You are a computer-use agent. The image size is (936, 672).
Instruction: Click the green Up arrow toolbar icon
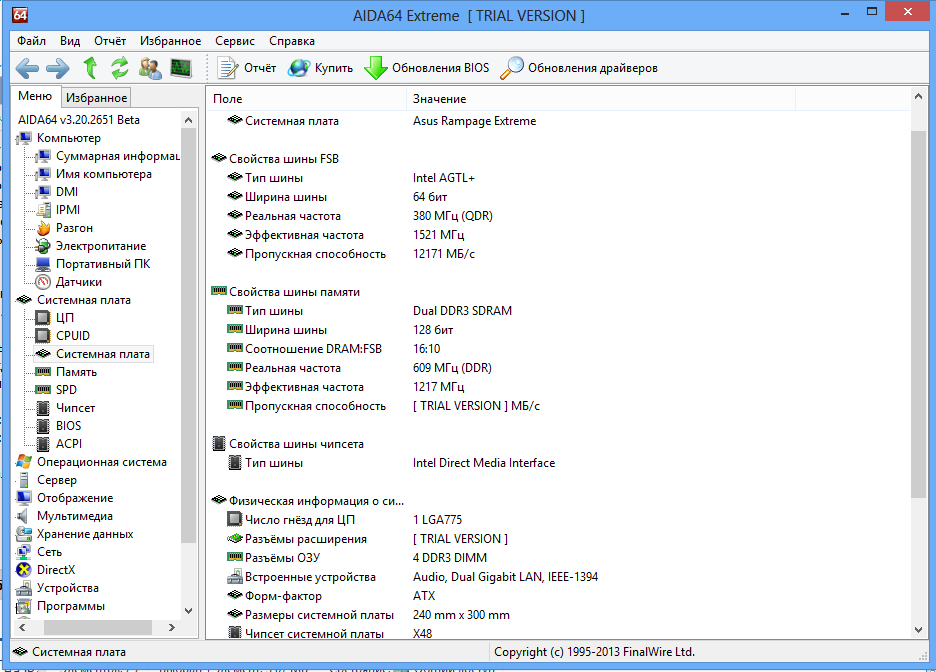(91, 68)
